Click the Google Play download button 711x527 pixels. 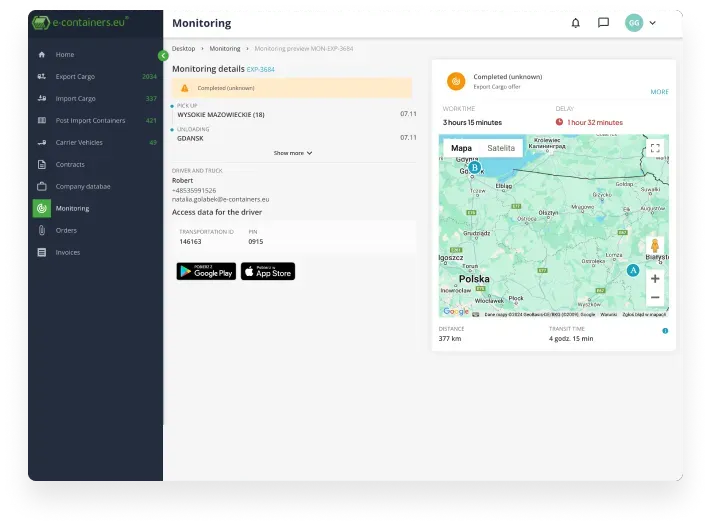(x=206, y=271)
